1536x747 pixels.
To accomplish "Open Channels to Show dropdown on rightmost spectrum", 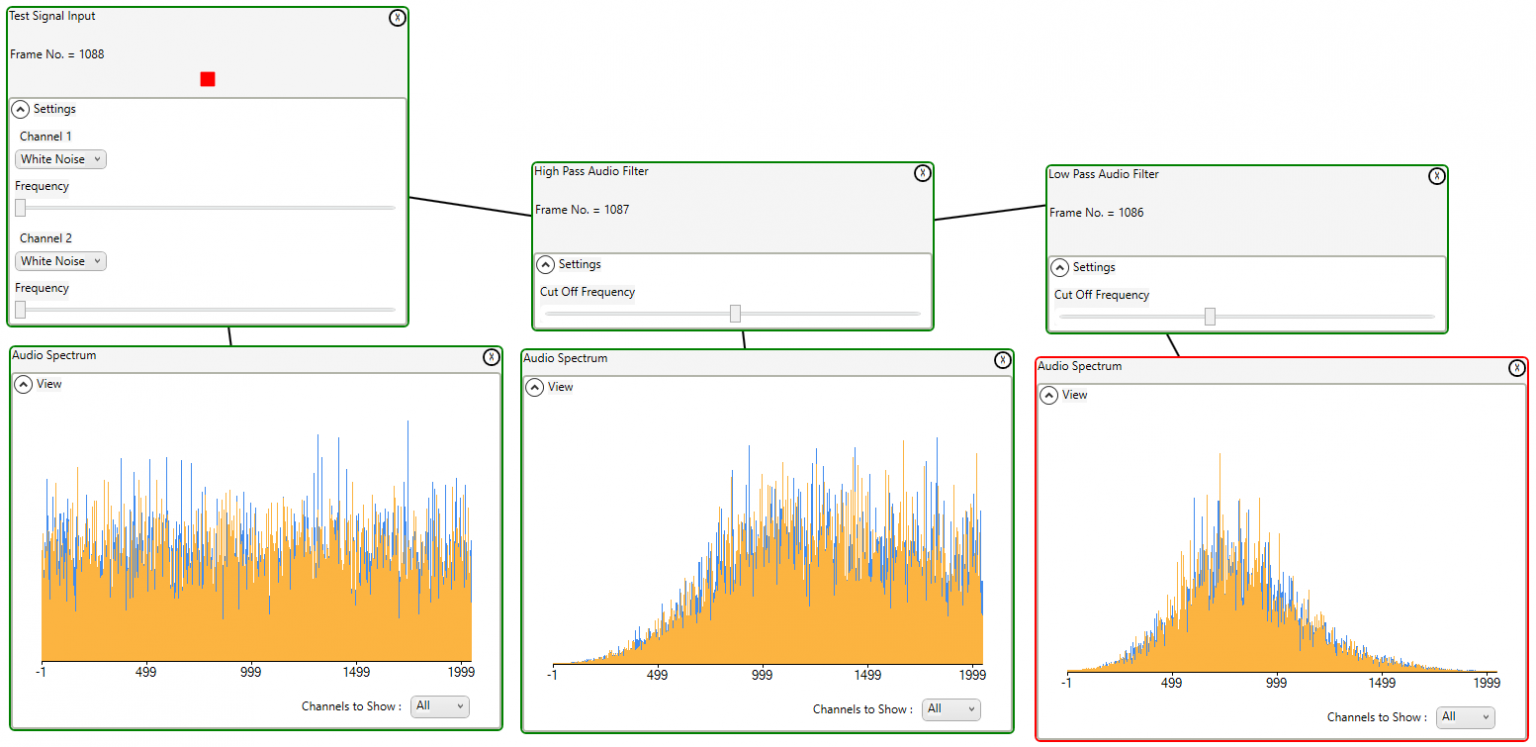I will click(x=1465, y=717).
